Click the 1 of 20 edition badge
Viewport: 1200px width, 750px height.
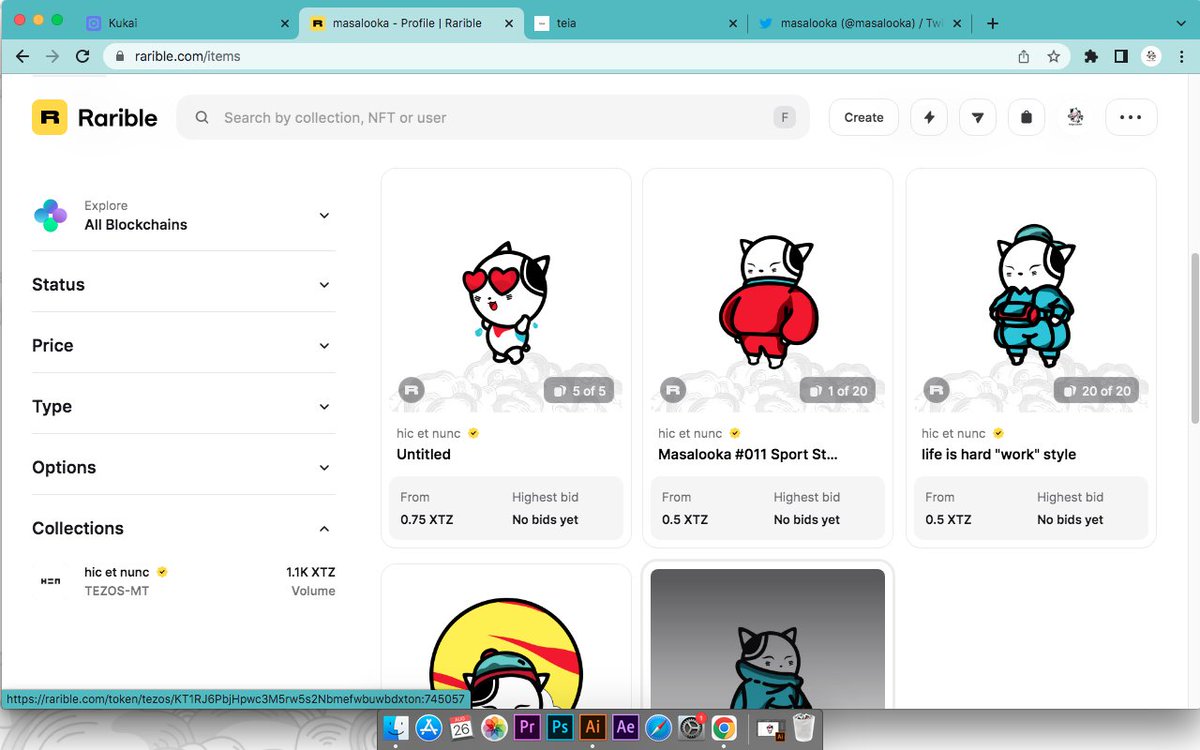tap(840, 390)
